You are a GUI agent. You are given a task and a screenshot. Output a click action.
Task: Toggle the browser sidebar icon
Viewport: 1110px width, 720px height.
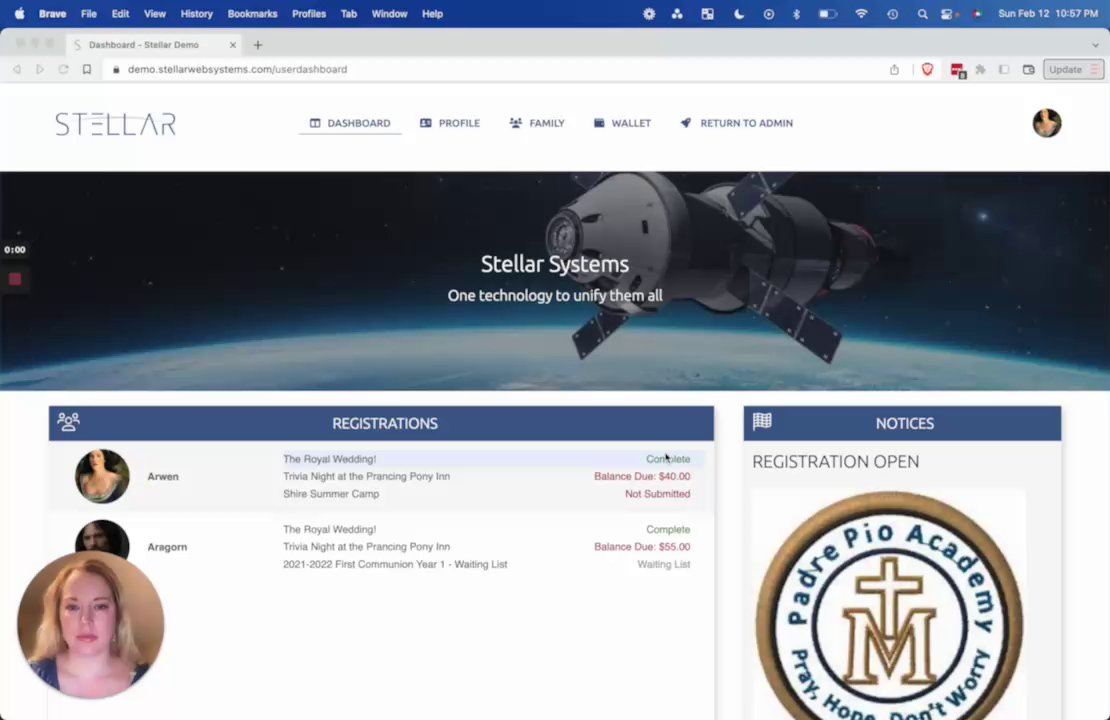1004,69
